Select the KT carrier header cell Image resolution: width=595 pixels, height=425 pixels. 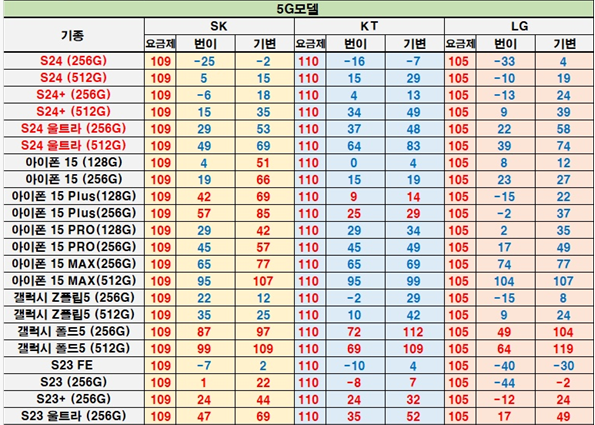[369, 26]
